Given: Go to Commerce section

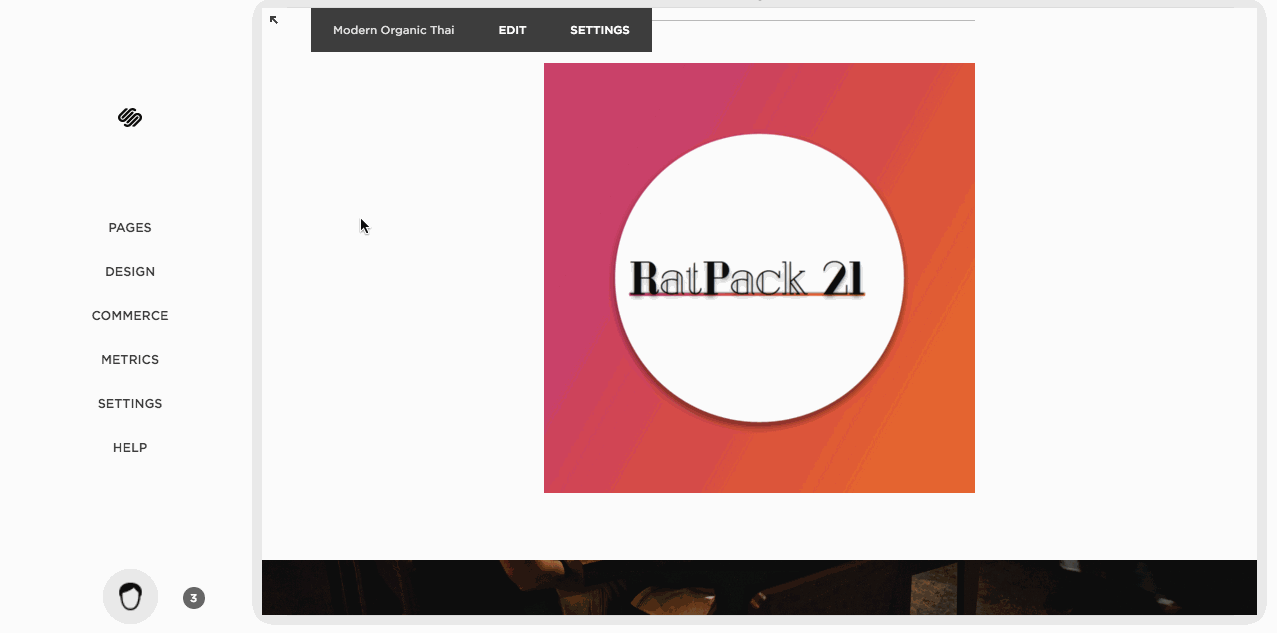Looking at the screenshot, I should 130,316.
